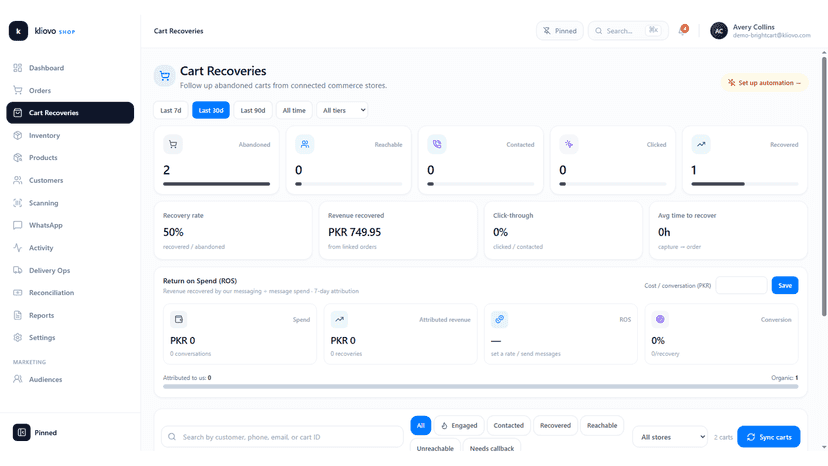Click the Pinned panel icon at sidebar bottom
Screen dimensions: 828x466
click(22, 432)
